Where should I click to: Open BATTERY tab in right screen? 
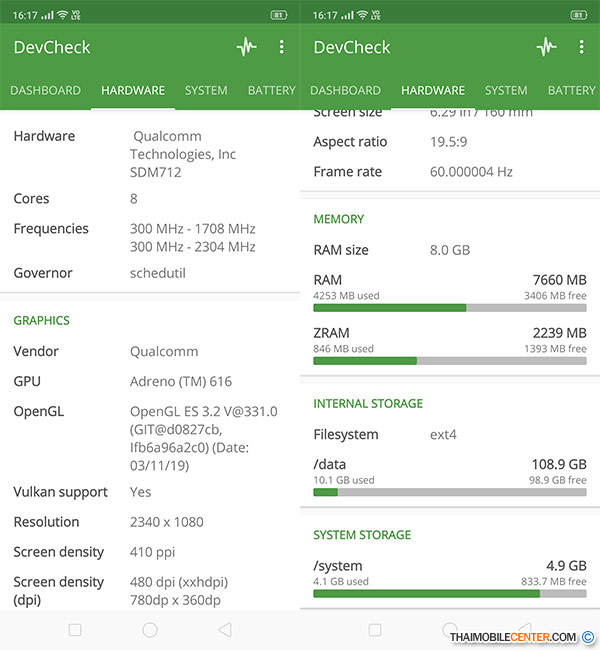pos(571,90)
